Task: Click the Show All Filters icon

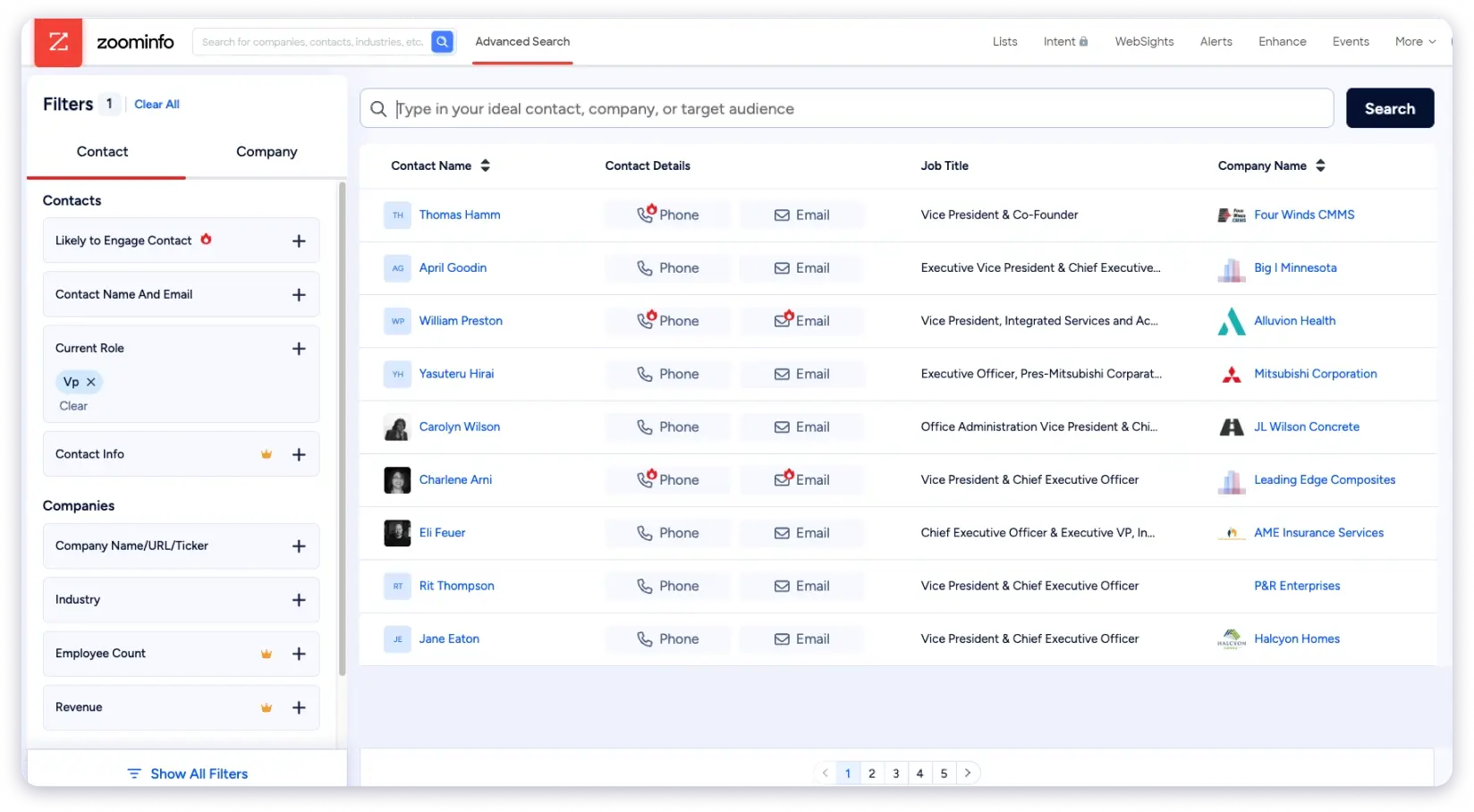Action: pos(134,774)
